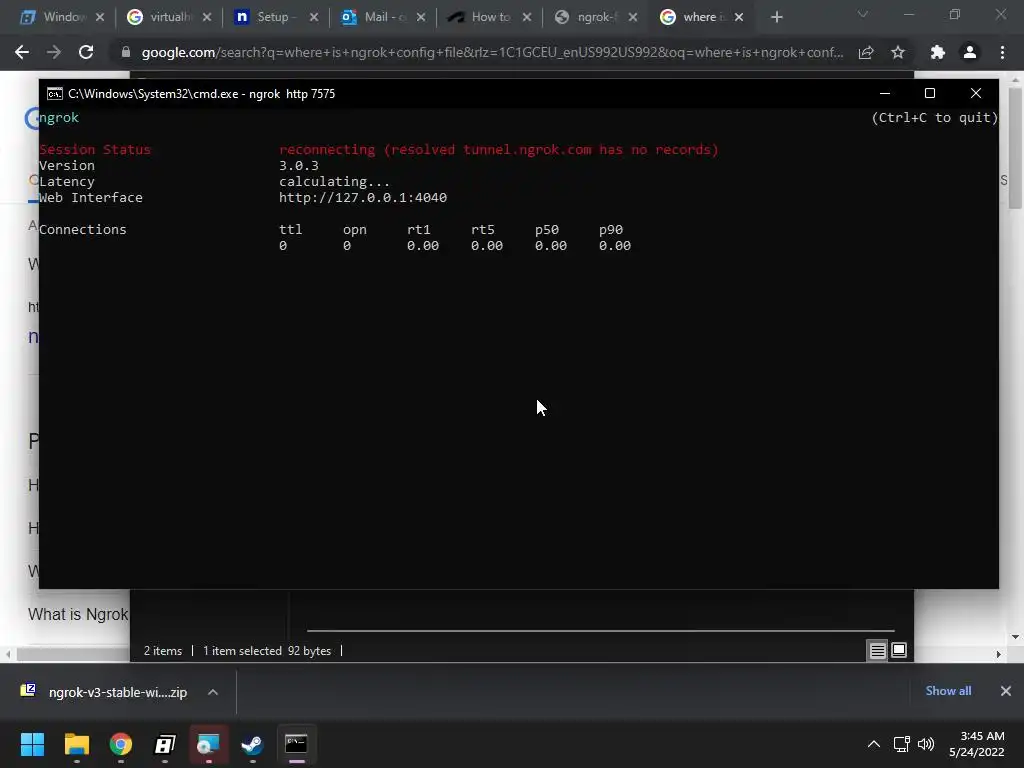Open the network tray icon
The image size is (1024, 768).
point(902,744)
